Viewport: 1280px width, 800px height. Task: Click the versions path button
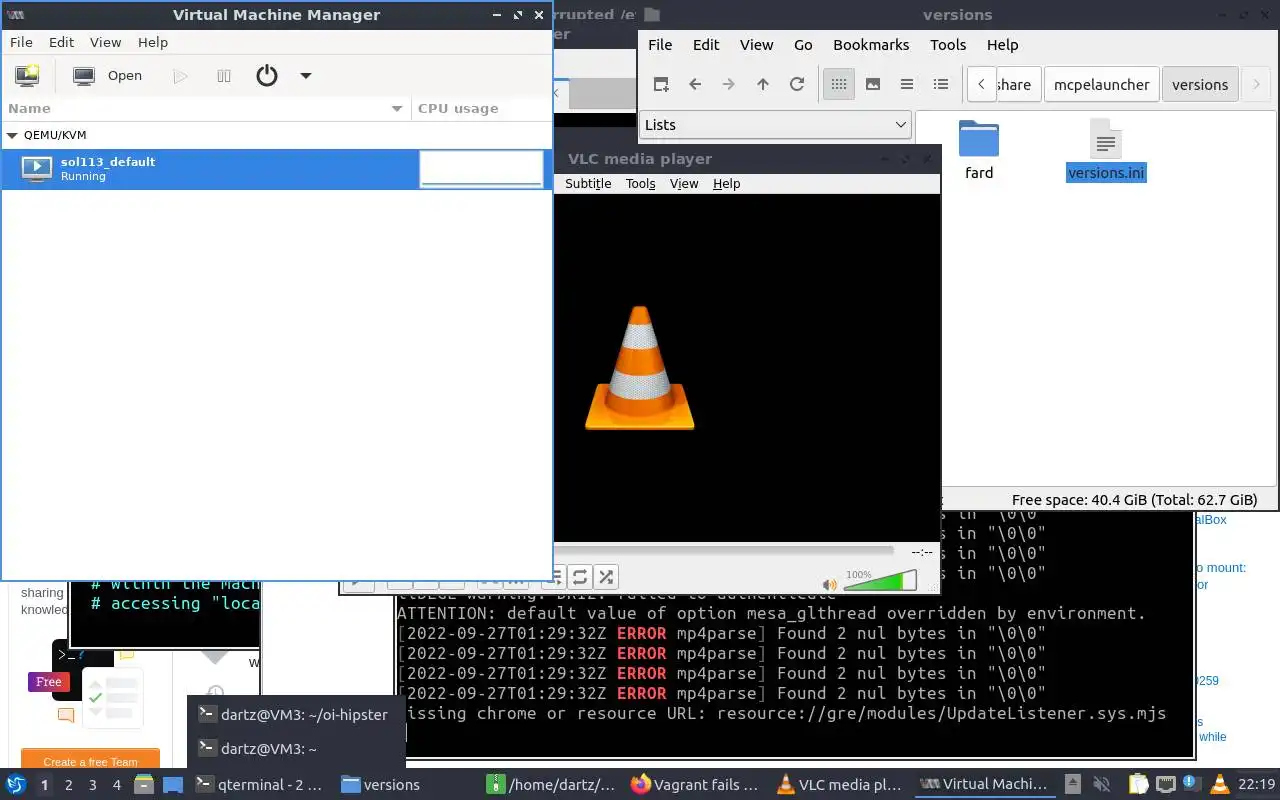pos(1200,84)
